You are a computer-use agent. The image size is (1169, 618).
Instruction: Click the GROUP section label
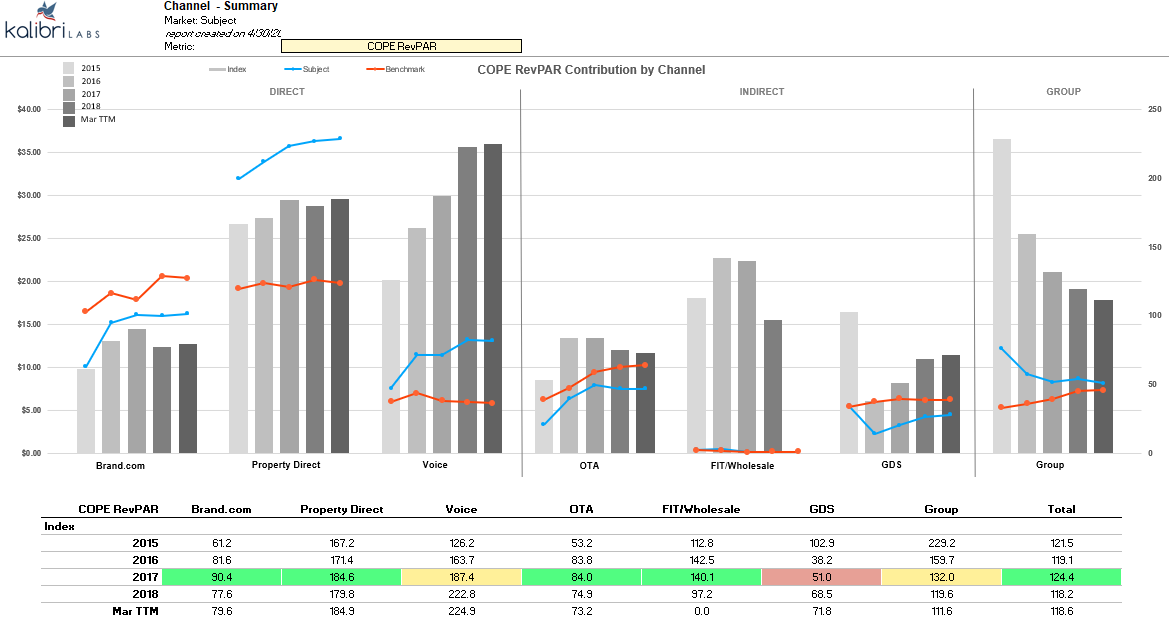1063,92
